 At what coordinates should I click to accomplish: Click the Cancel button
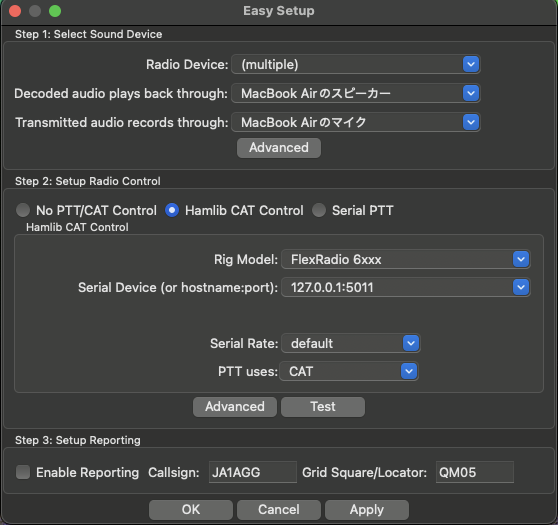pos(279,510)
